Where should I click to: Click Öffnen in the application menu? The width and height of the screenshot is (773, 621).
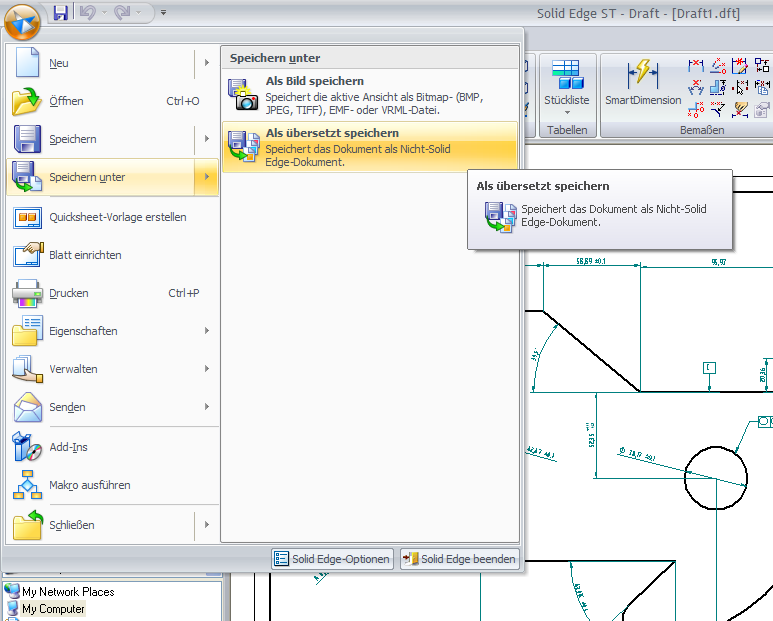point(66,101)
